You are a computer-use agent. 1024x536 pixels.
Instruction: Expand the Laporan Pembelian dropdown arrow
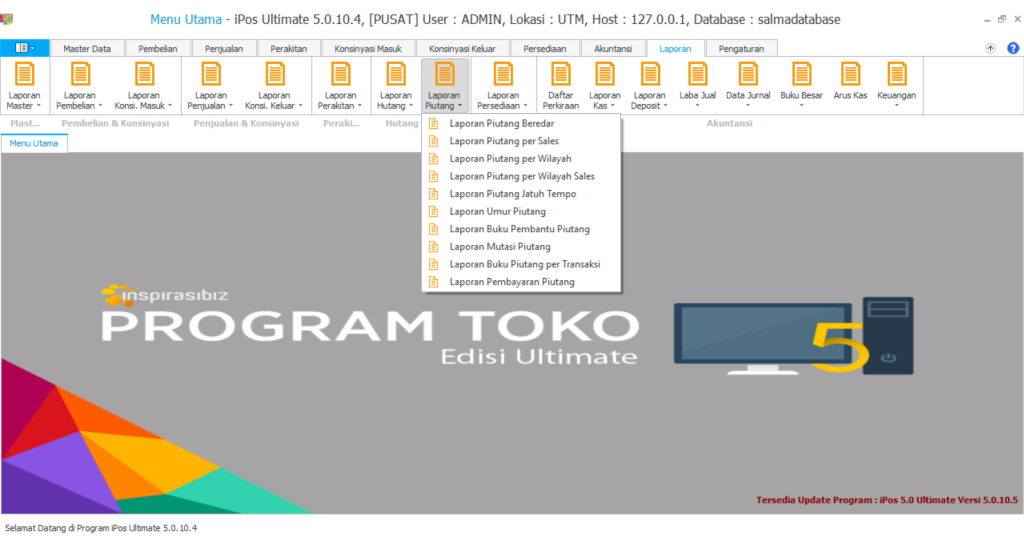pos(100,106)
